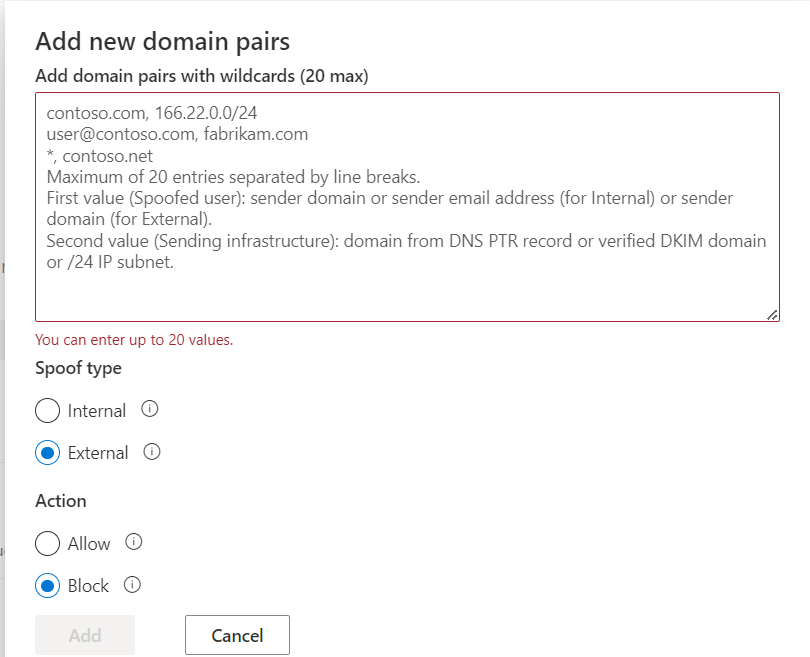This screenshot has height=657, width=810.
Task: Click the textarea resize handle corner
Action: point(772,314)
